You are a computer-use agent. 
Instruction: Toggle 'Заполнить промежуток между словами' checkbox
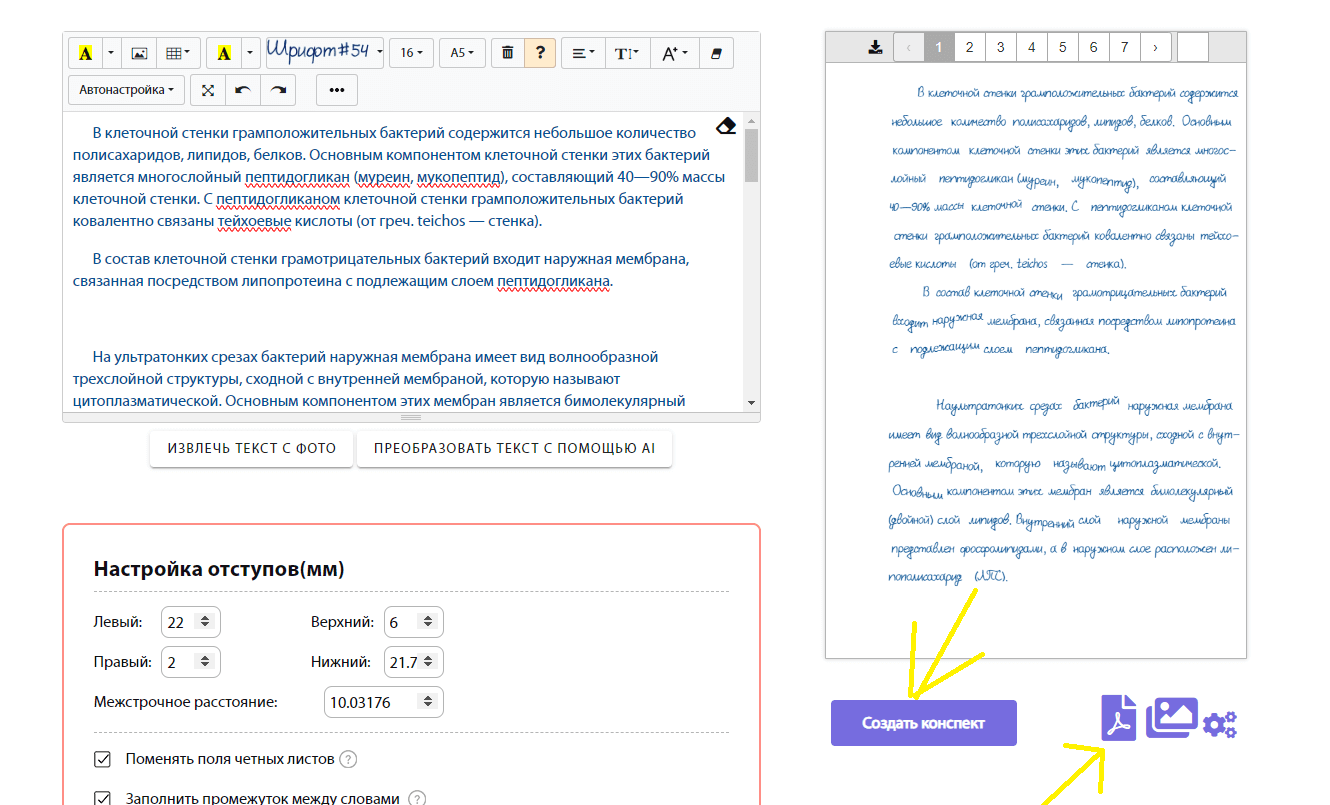(x=102, y=798)
